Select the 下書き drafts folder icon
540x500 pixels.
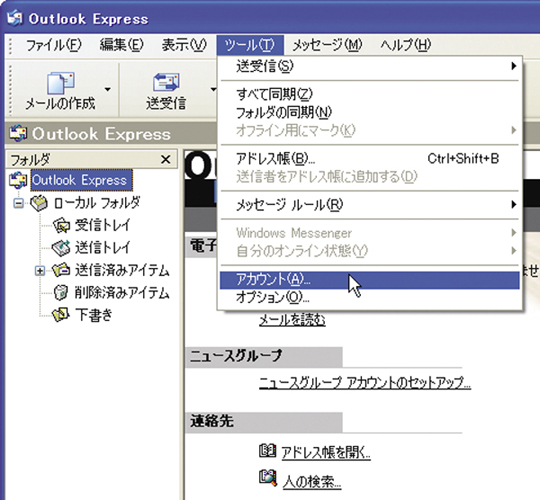(x=61, y=315)
